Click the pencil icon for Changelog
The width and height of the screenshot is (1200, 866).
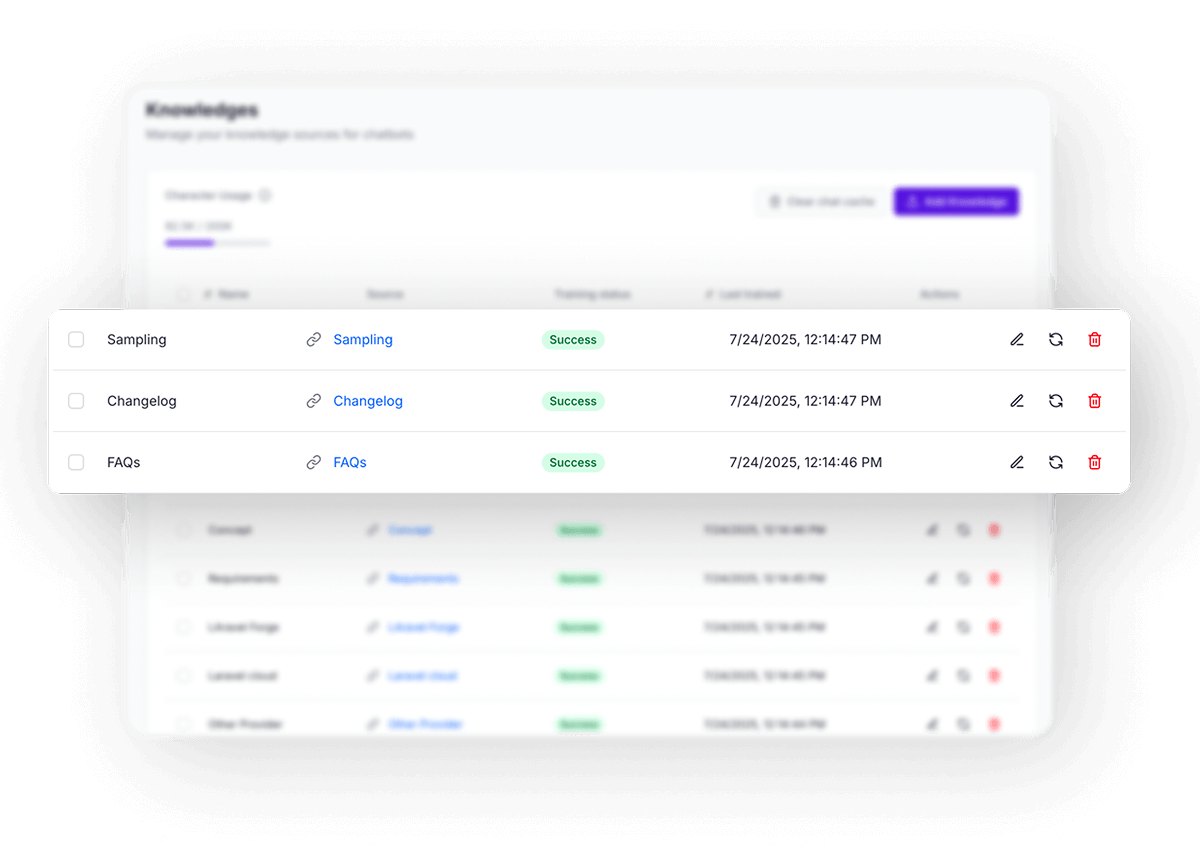pyautogui.click(x=1017, y=401)
